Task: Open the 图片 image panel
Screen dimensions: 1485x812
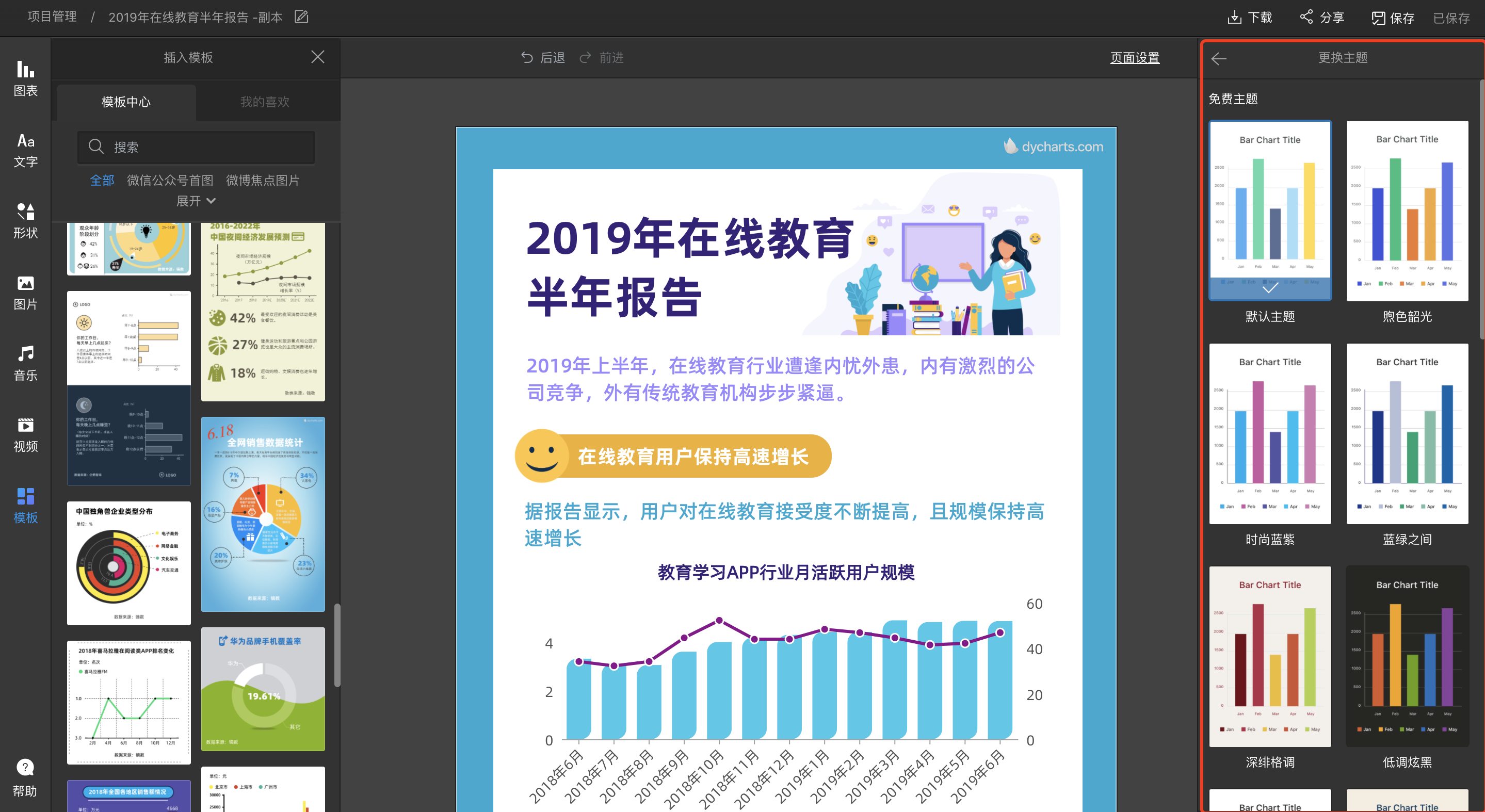Action: [25, 292]
